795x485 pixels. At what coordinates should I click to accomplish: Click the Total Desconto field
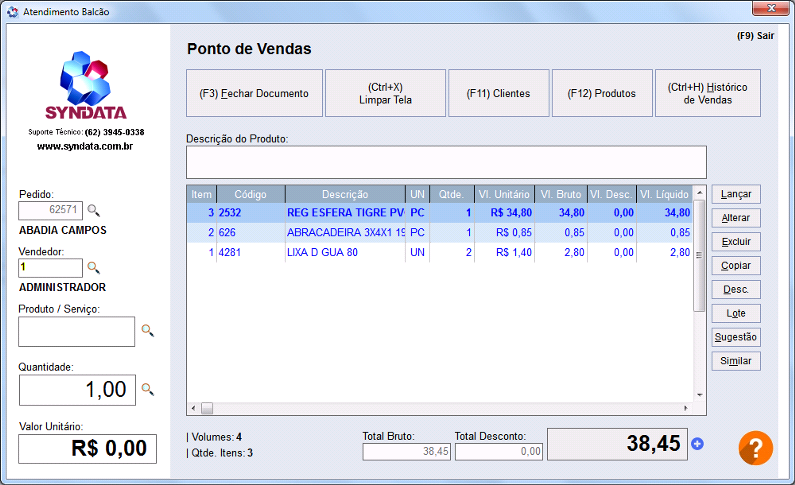499,452
